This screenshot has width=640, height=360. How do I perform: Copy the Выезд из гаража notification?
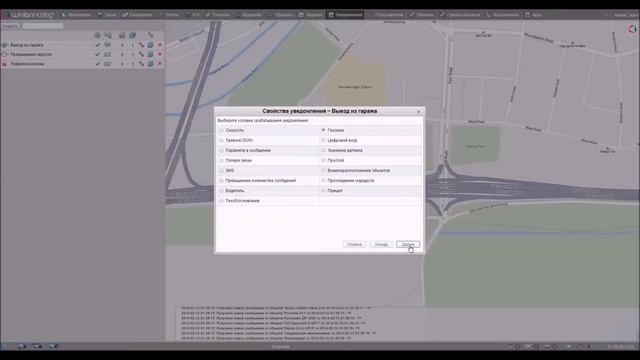click(151, 44)
